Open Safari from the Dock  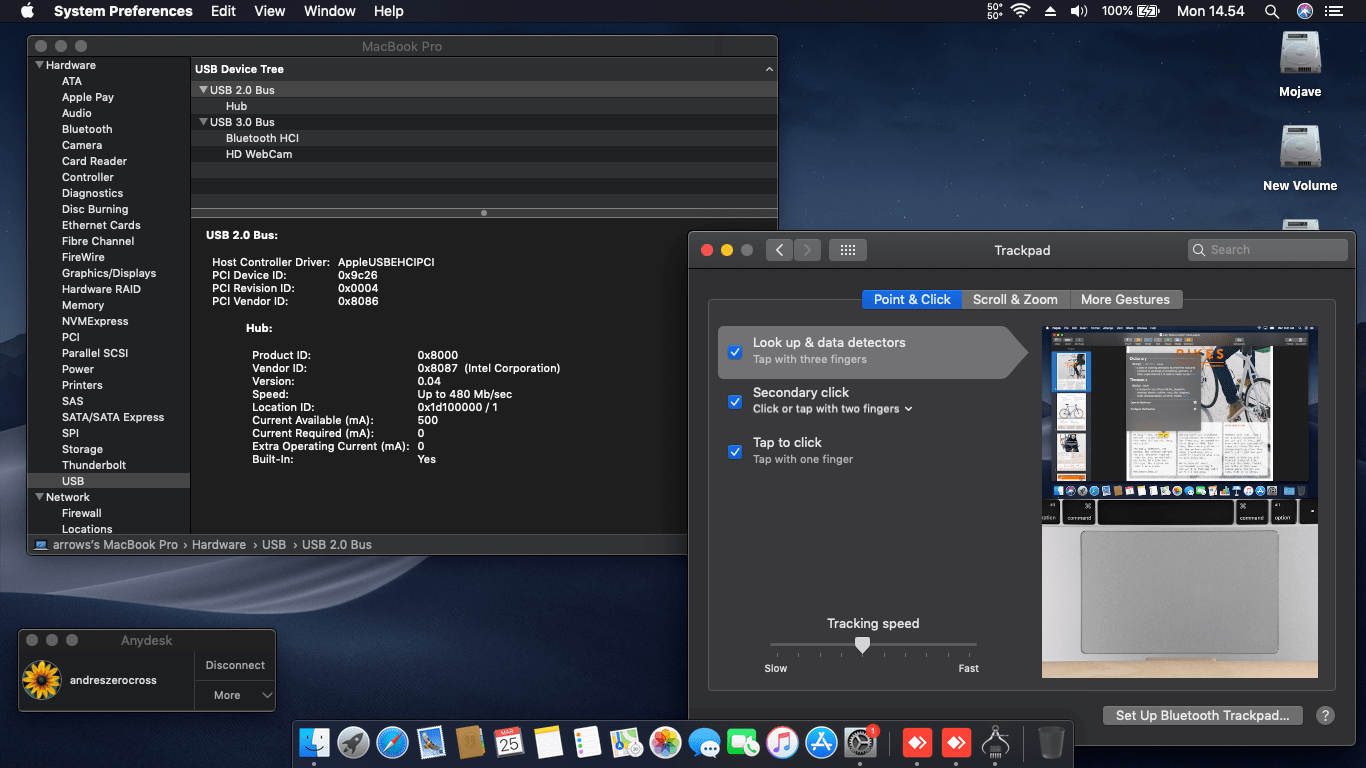tap(391, 743)
